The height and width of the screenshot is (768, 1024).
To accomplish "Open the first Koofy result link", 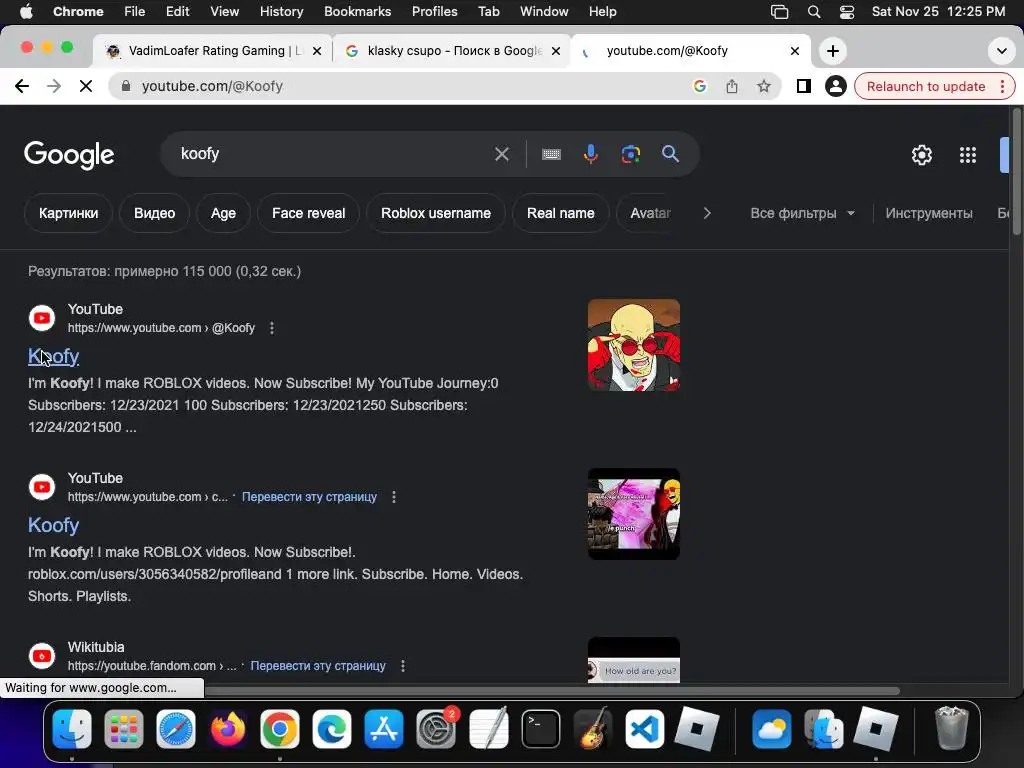I will [x=54, y=357].
